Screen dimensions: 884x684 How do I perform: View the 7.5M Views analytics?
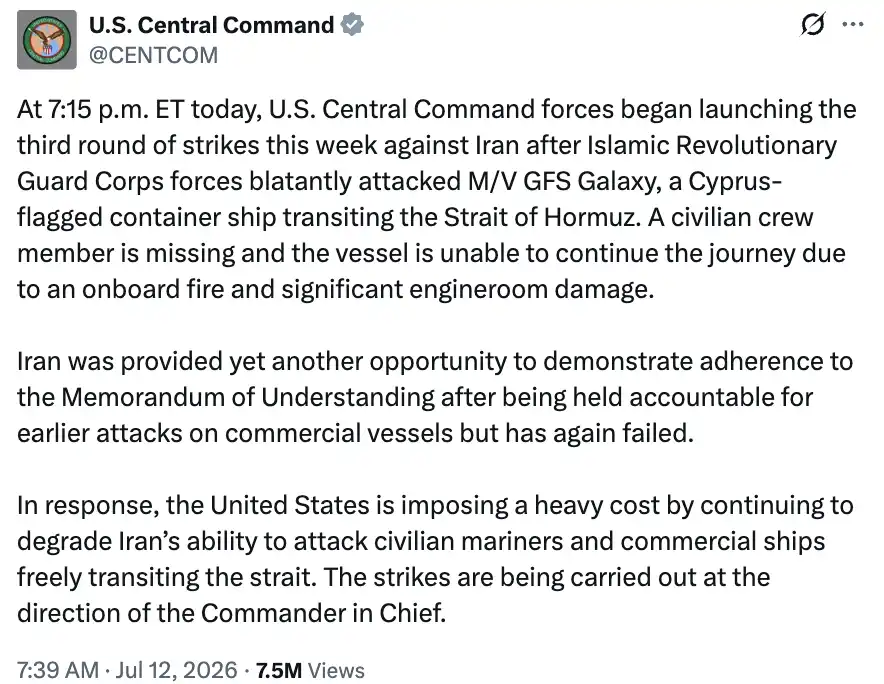point(310,670)
